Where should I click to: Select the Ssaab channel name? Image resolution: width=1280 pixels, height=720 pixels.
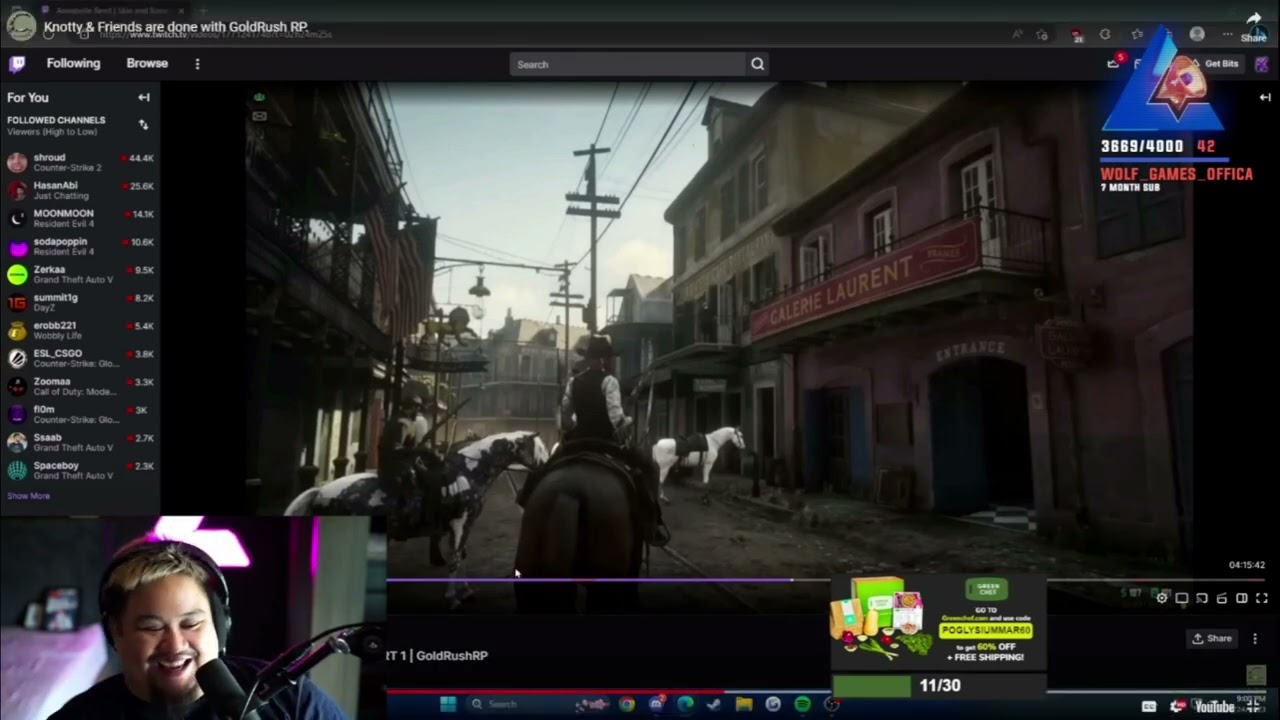47,437
